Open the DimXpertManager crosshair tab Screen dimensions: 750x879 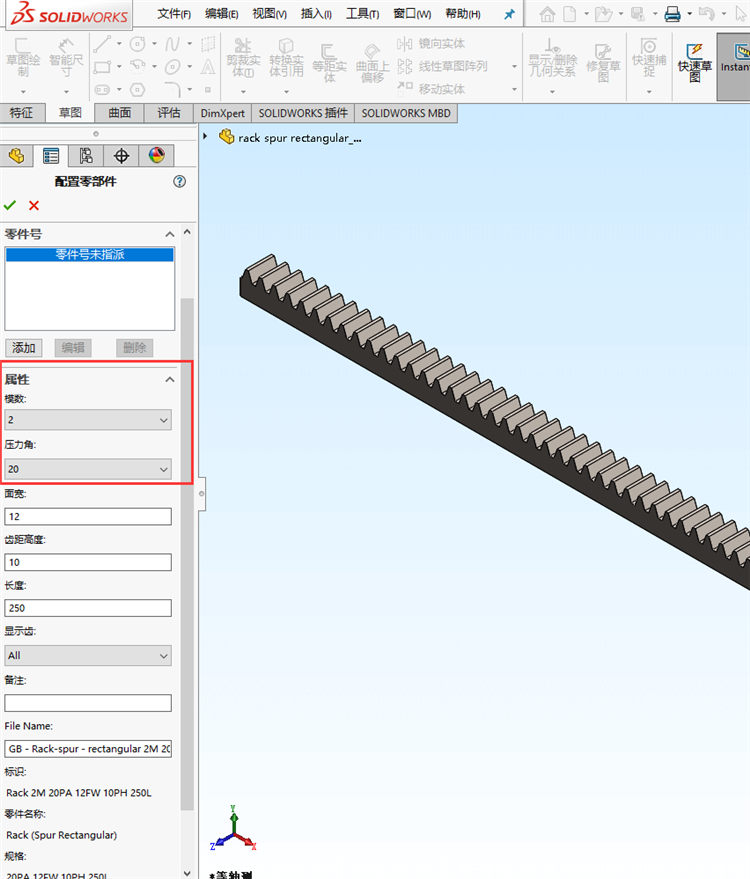(121, 155)
